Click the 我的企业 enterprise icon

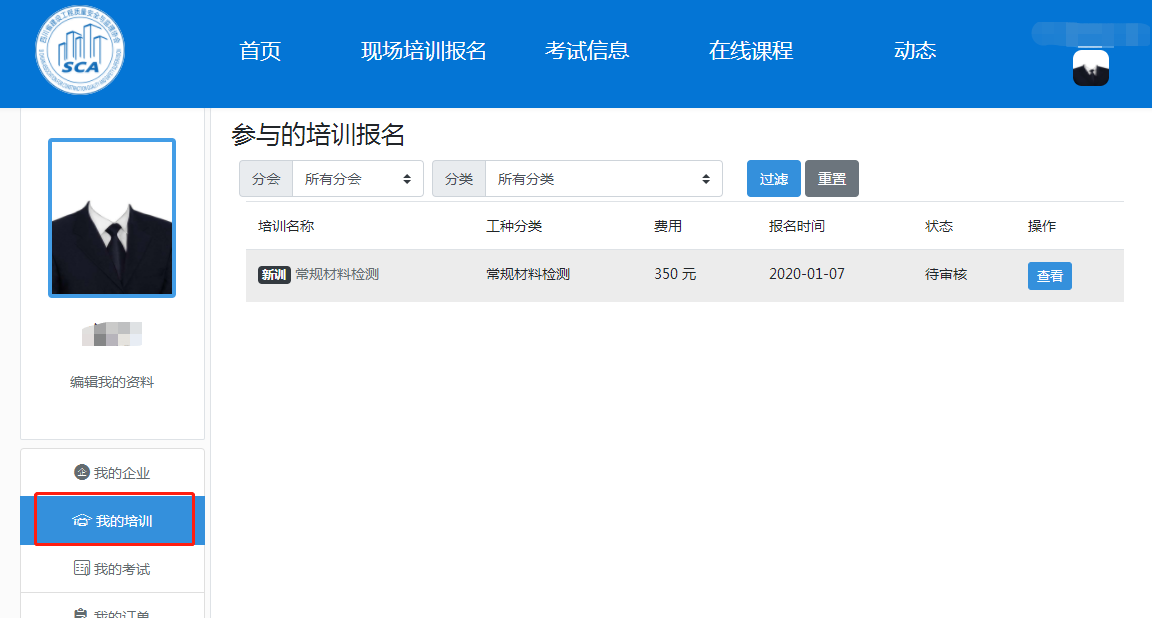pos(82,472)
